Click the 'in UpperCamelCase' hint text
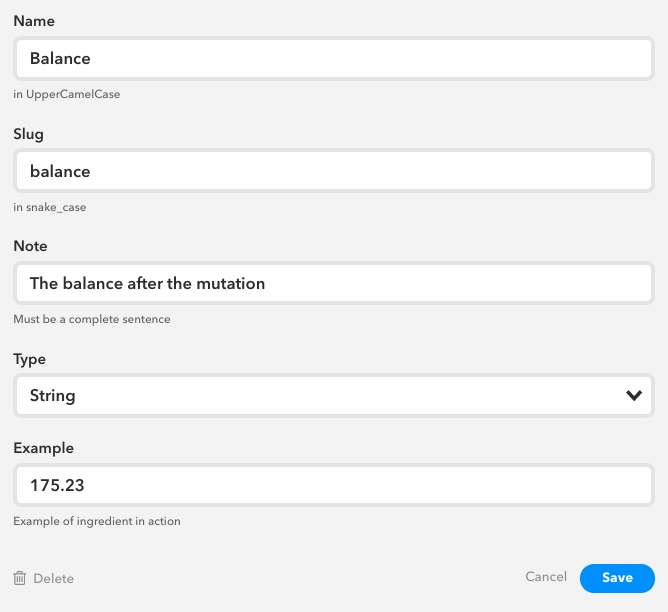This screenshot has height=612, width=668. (x=67, y=94)
